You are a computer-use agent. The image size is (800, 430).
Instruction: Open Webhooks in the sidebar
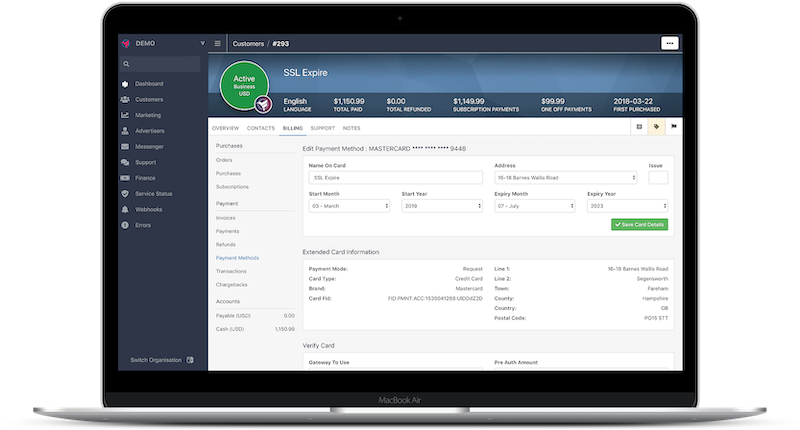click(x=148, y=210)
